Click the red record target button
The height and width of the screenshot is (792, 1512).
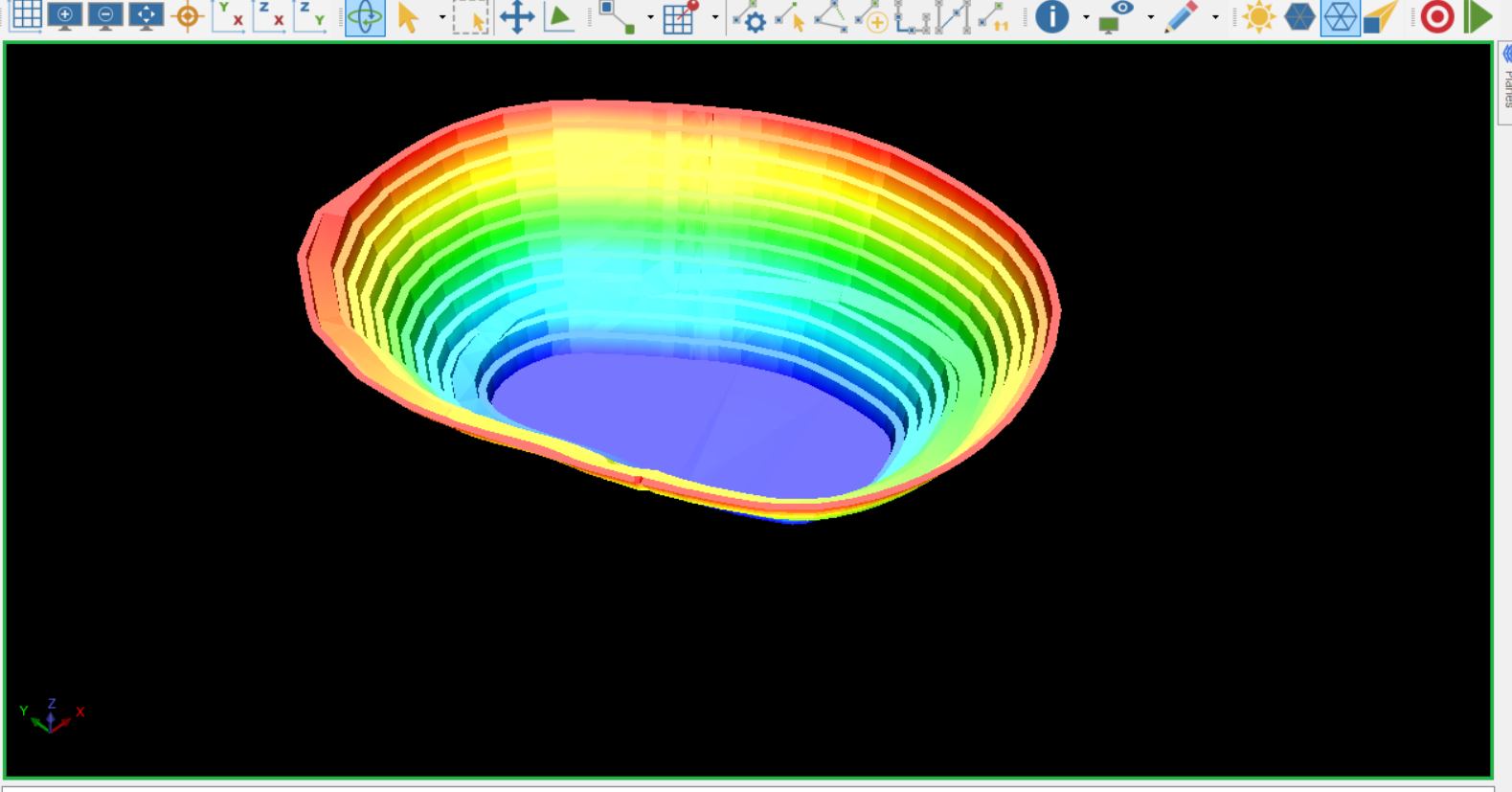pos(1437,17)
